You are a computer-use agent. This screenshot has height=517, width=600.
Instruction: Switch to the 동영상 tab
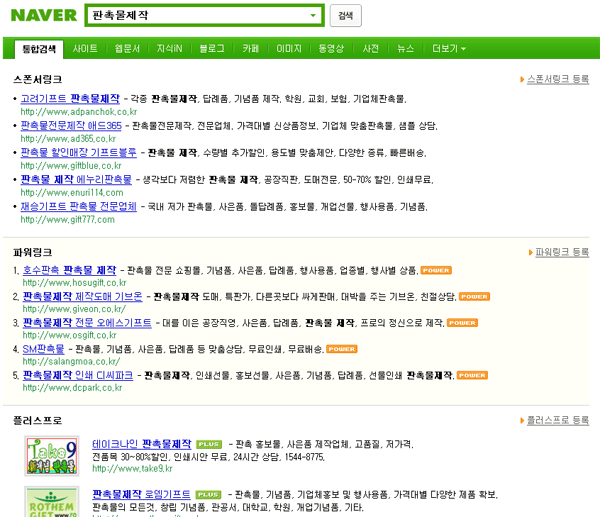[331, 49]
